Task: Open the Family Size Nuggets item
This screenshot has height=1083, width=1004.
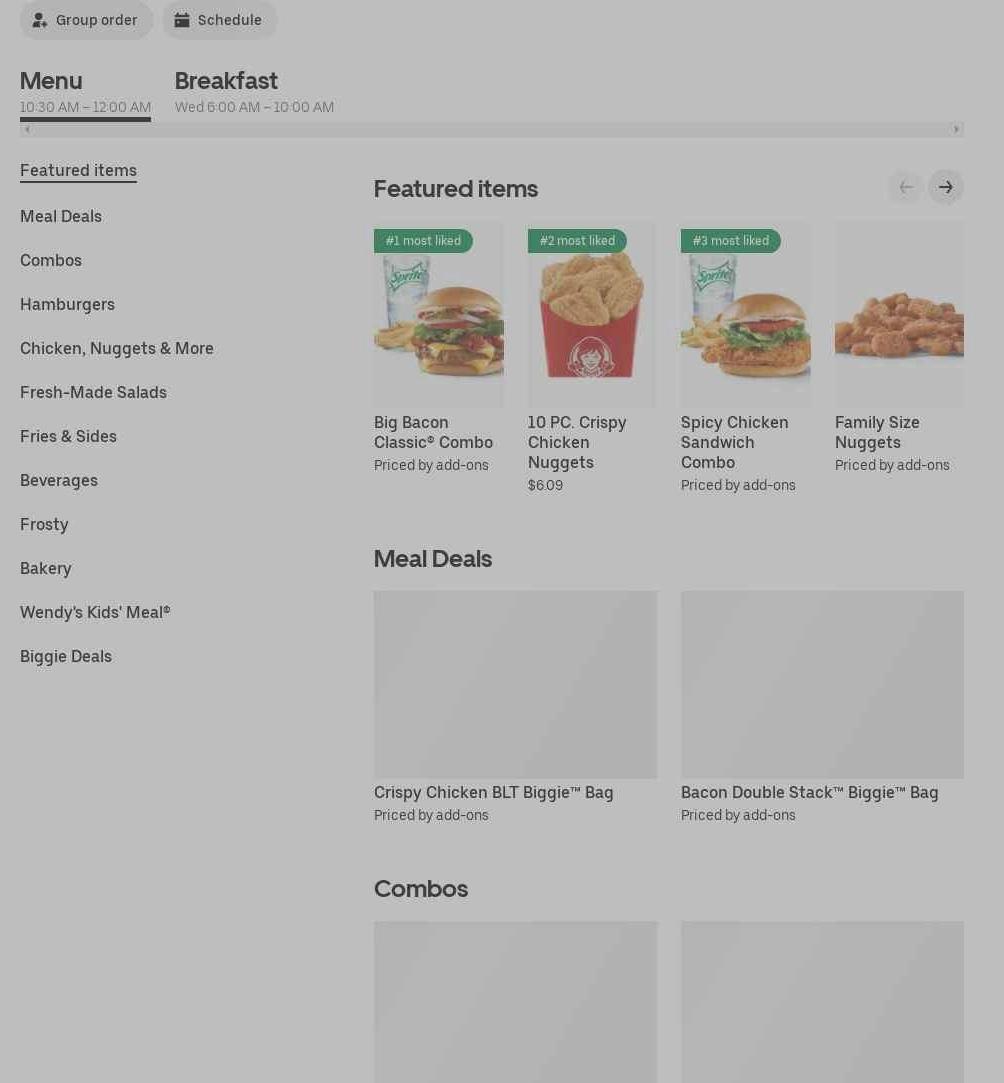Action: point(899,347)
